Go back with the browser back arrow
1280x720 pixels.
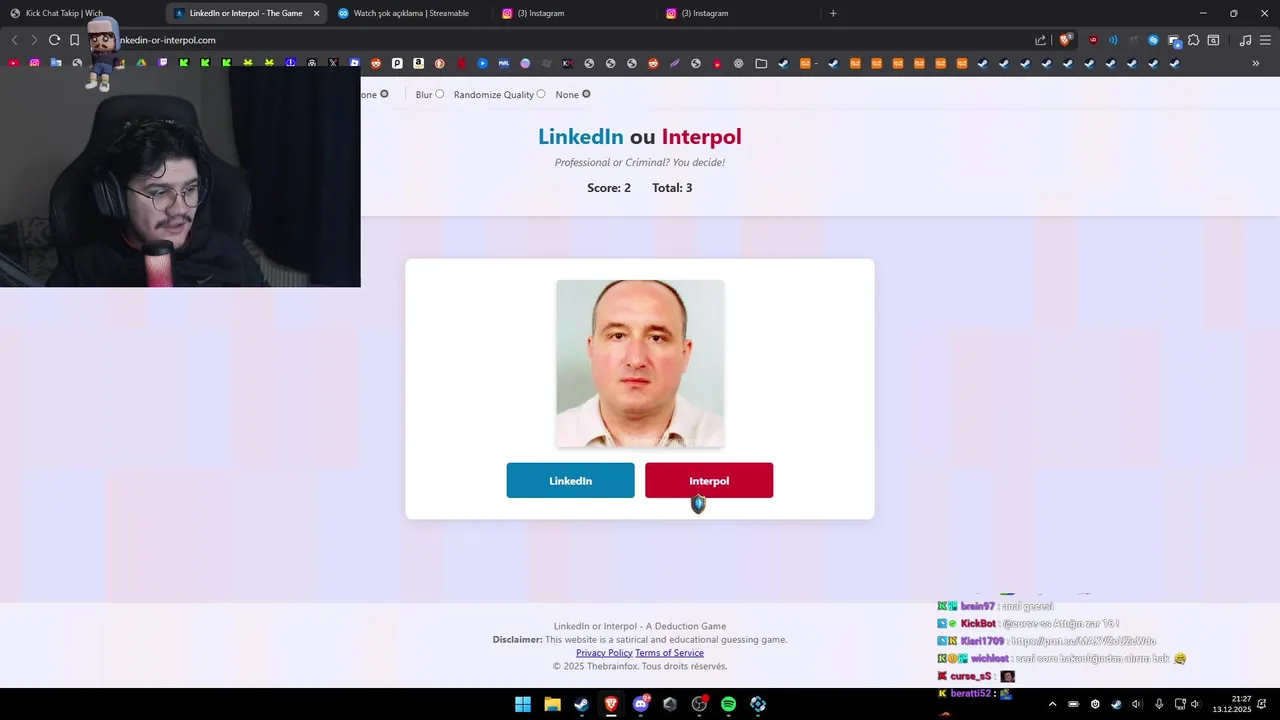point(14,40)
